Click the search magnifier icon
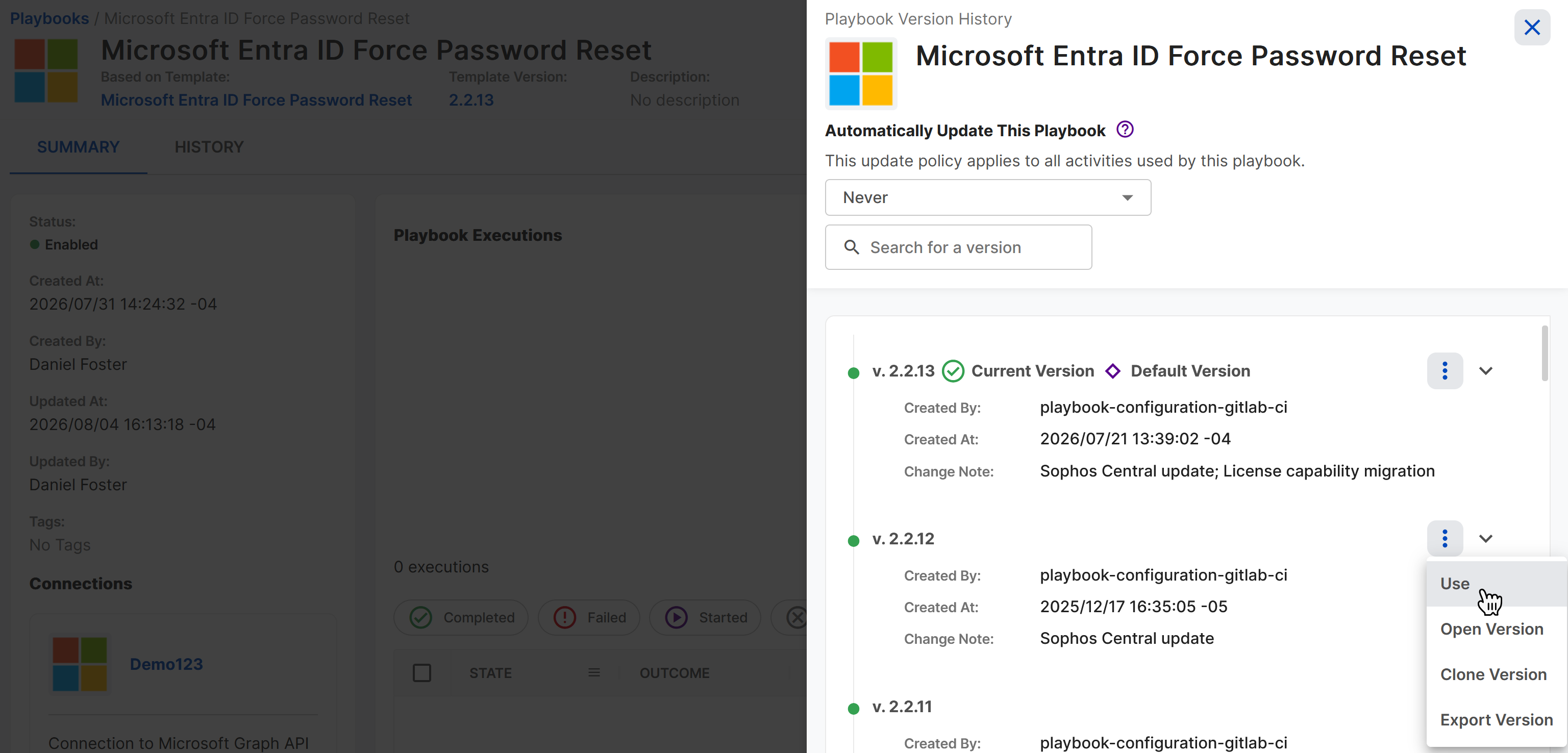This screenshot has width=1568, height=753. tap(852, 247)
